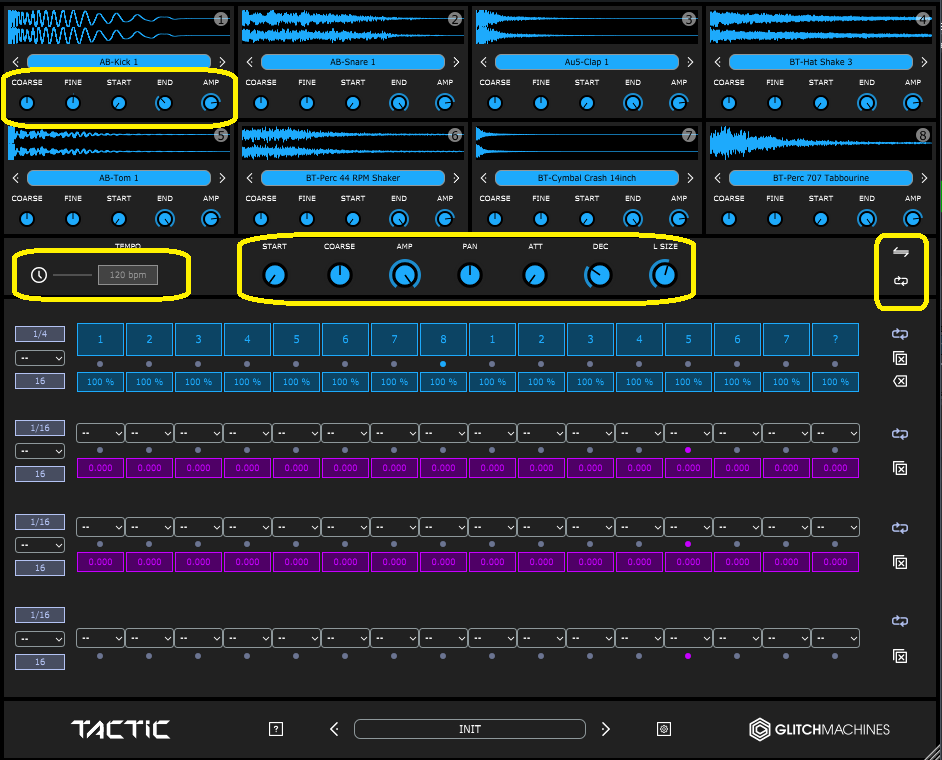Click the next sample arrow beside BT-Perc 707 Tabbourine

coord(924,178)
